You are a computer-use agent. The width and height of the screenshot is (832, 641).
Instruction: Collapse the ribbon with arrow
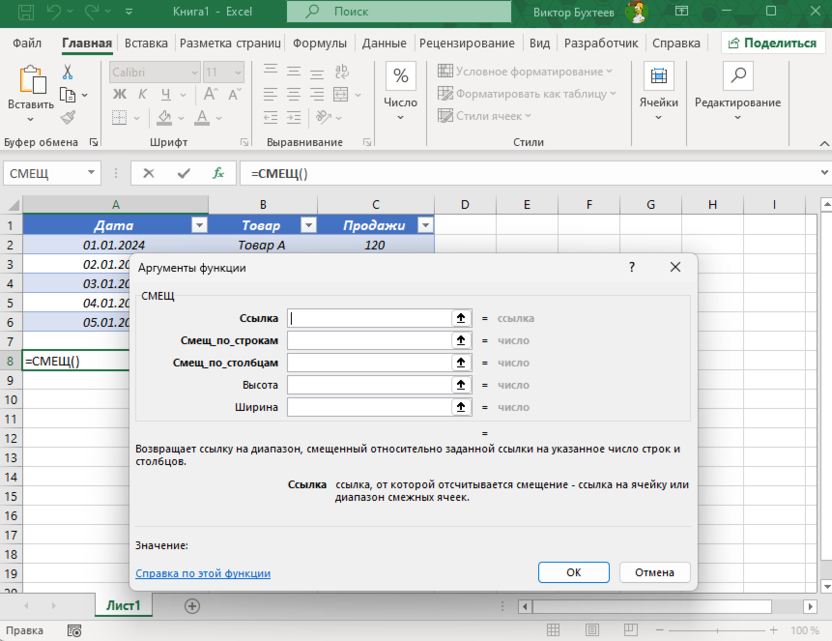(824, 143)
